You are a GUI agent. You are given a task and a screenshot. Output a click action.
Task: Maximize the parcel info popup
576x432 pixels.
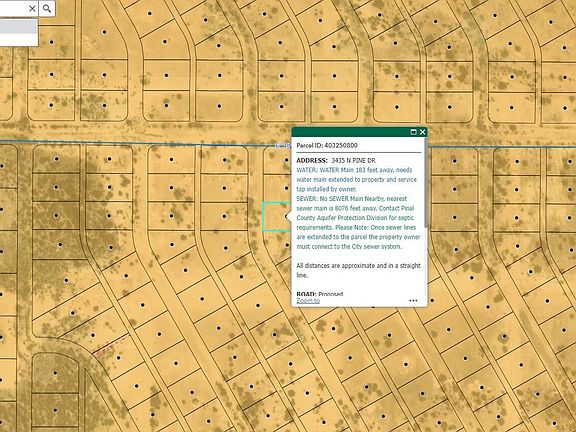point(413,132)
